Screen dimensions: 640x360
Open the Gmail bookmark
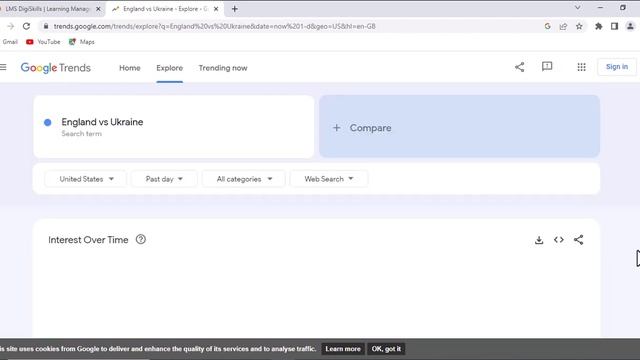click(10, 42)
